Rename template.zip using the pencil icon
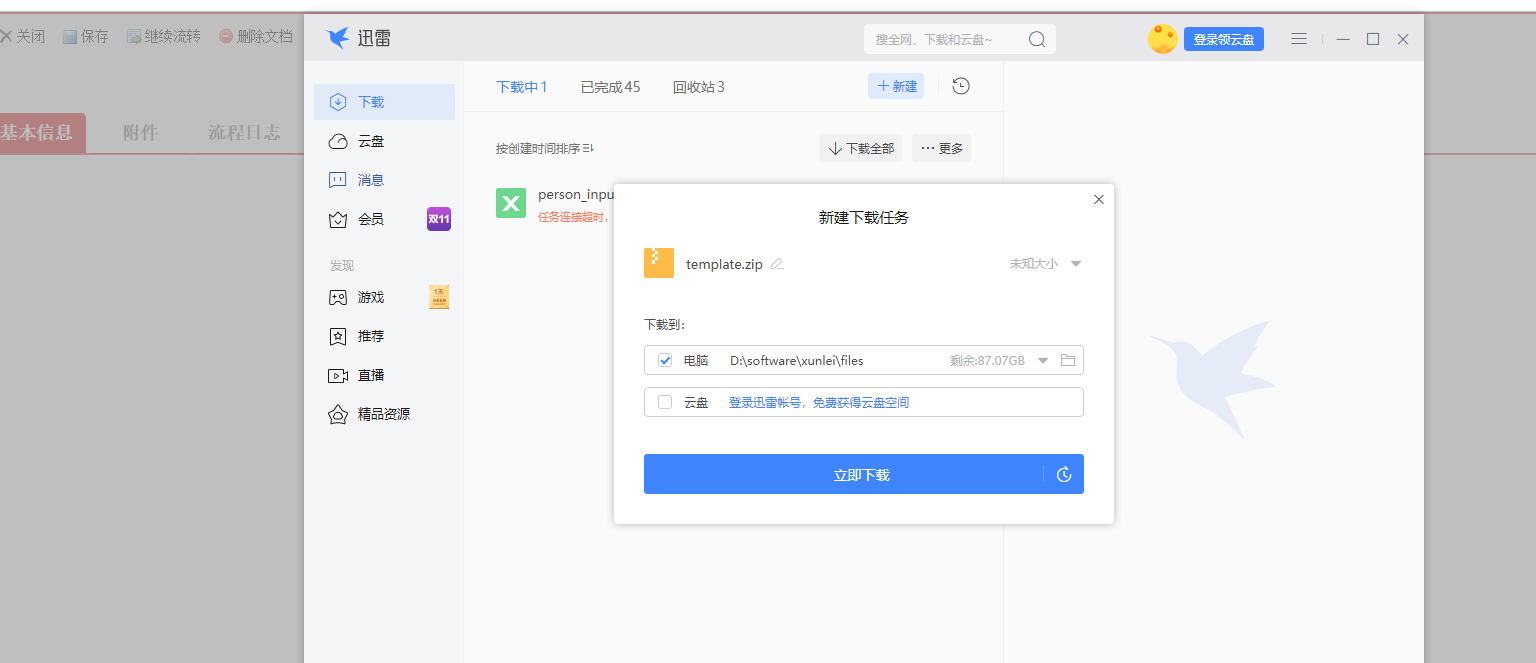 [775, 263]
